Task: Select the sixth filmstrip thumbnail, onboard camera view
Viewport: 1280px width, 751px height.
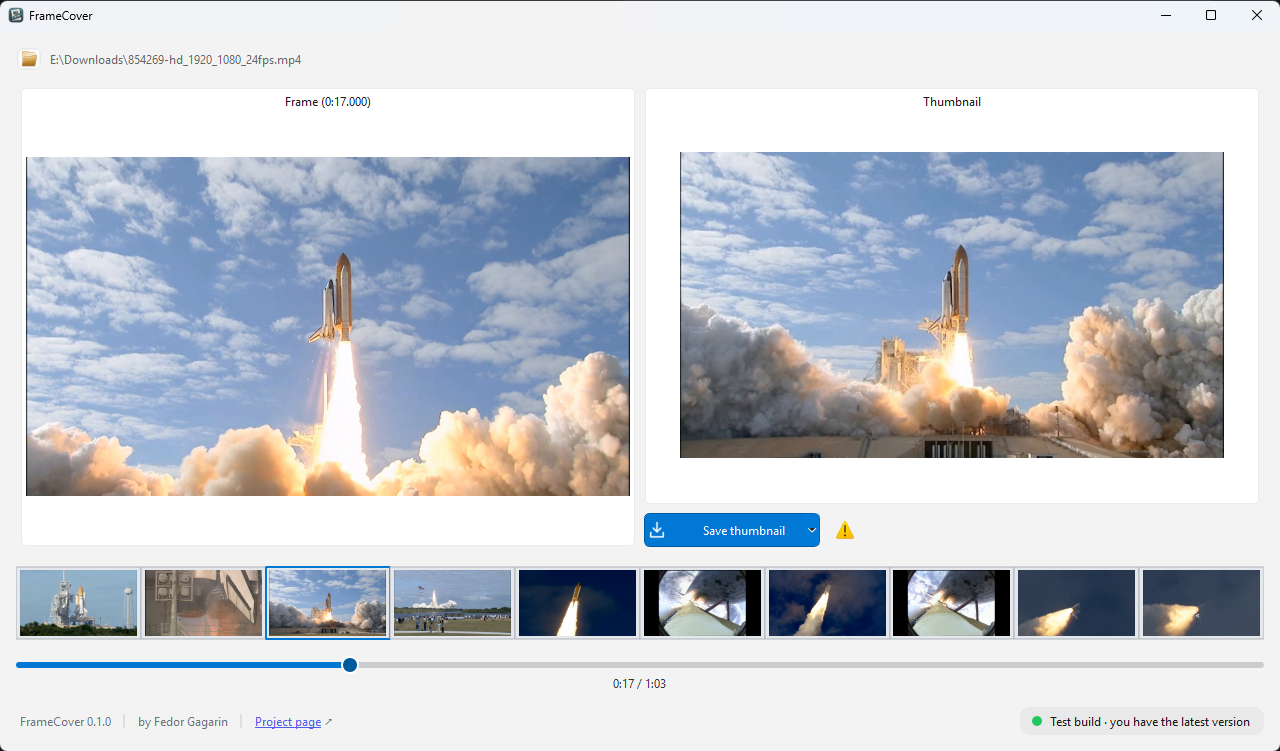Action: pyautogui.click(x=702, y=603)
